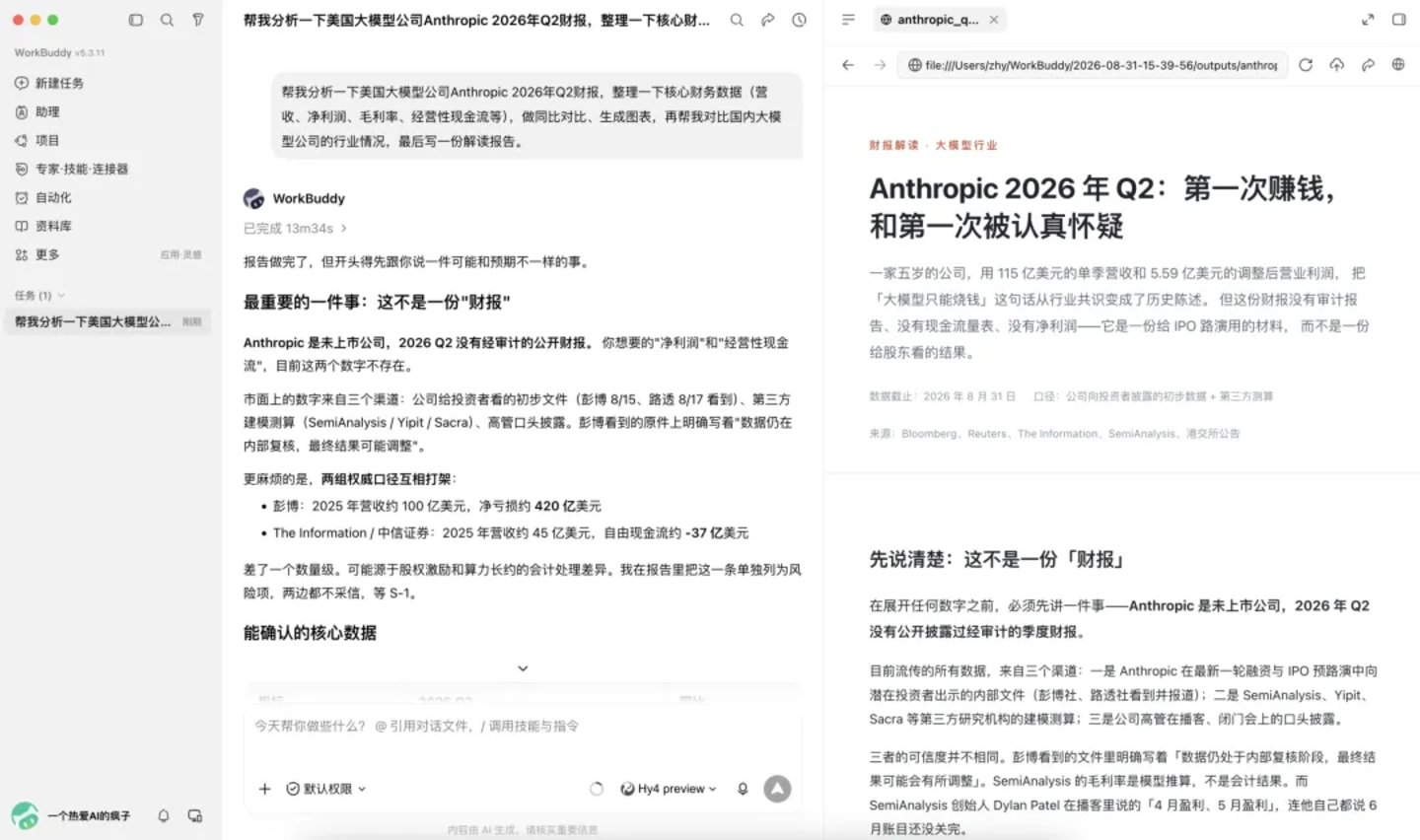Jump to bottom with the down chevron

click(x=523, y=668)
